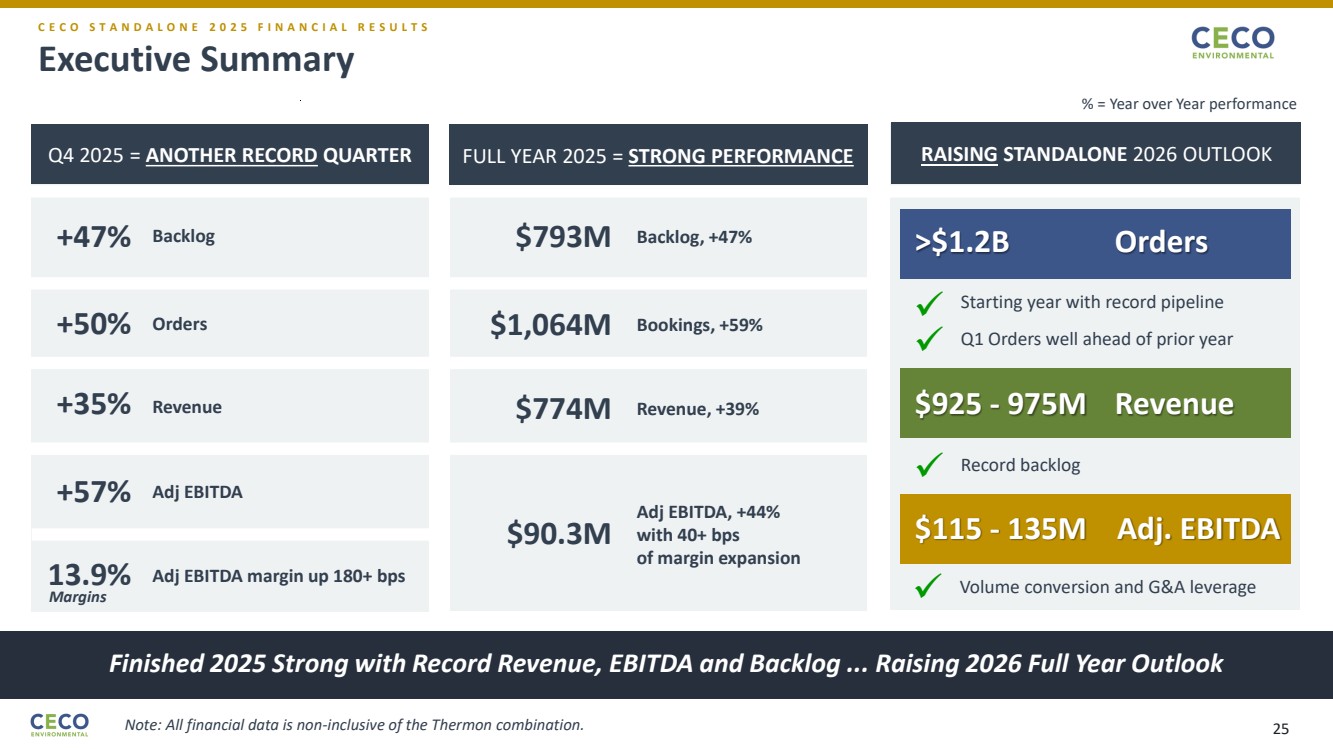Click the $90.3M Adj EBITDA tile
1333x749 pixels.
[657, 533]
